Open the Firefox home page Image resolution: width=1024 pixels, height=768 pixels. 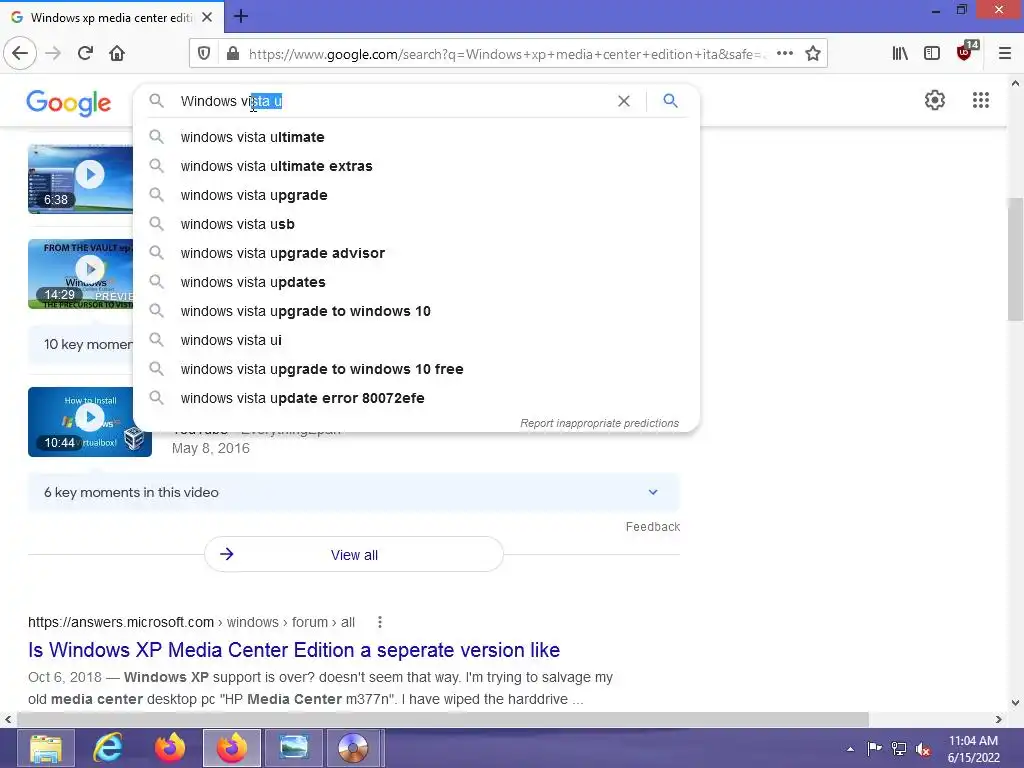[x=117, y=53]
